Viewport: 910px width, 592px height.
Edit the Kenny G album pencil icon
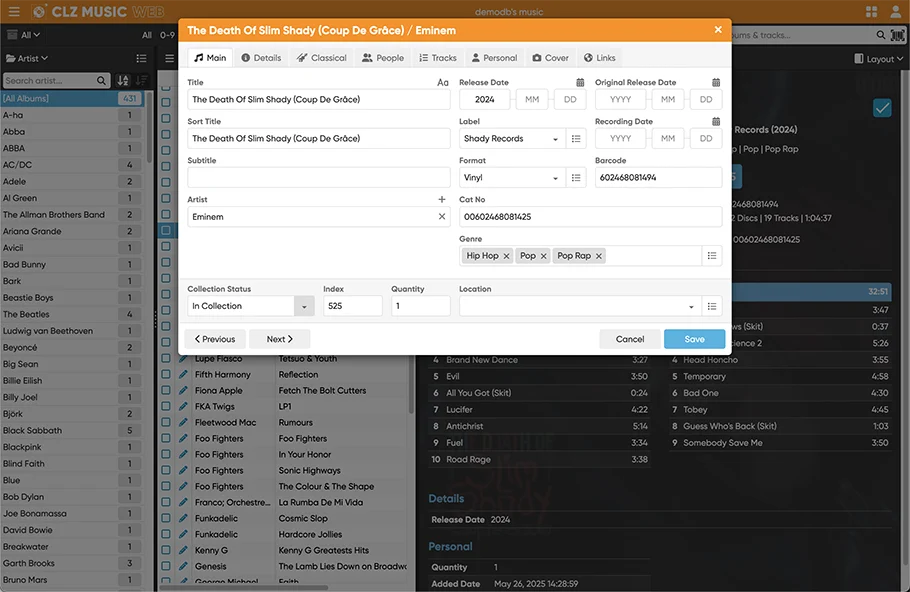pos(183,550)
